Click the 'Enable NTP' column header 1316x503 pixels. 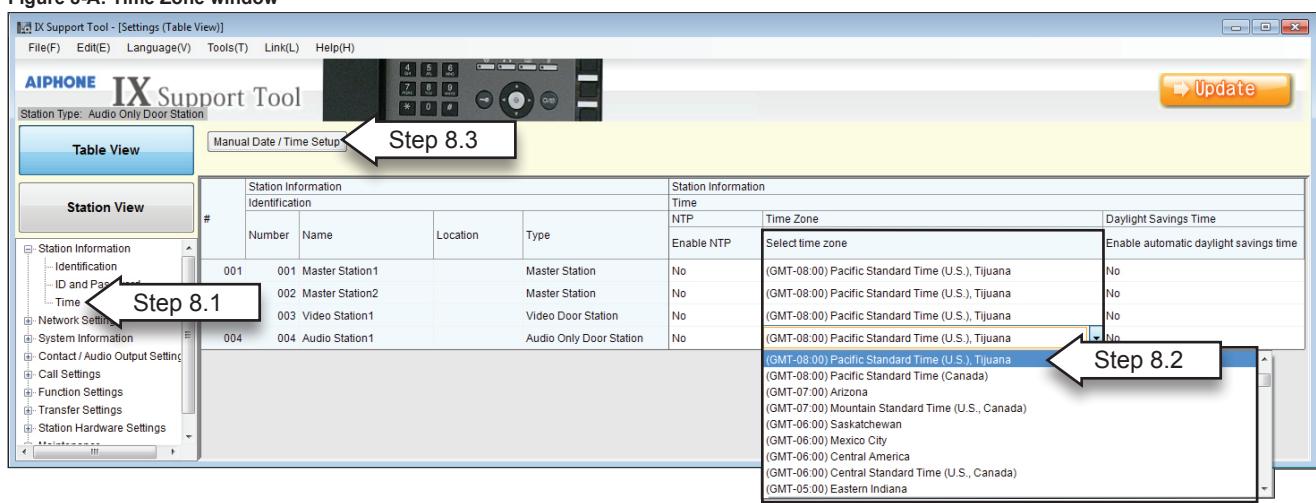tap(714, 242)
